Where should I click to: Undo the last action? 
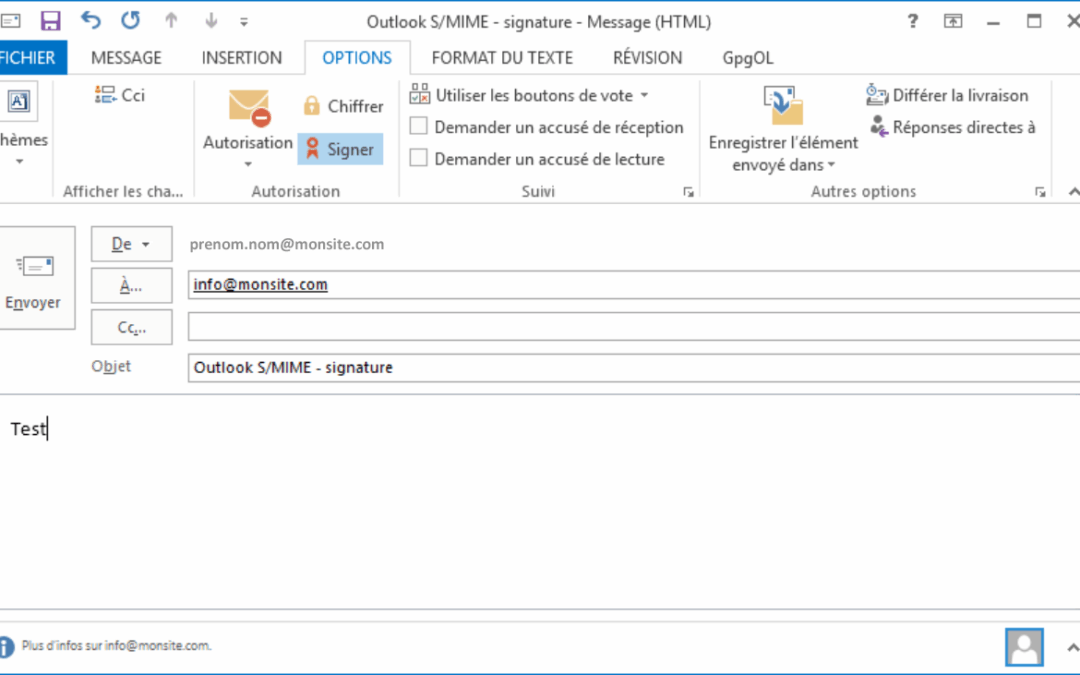(90, 21)
